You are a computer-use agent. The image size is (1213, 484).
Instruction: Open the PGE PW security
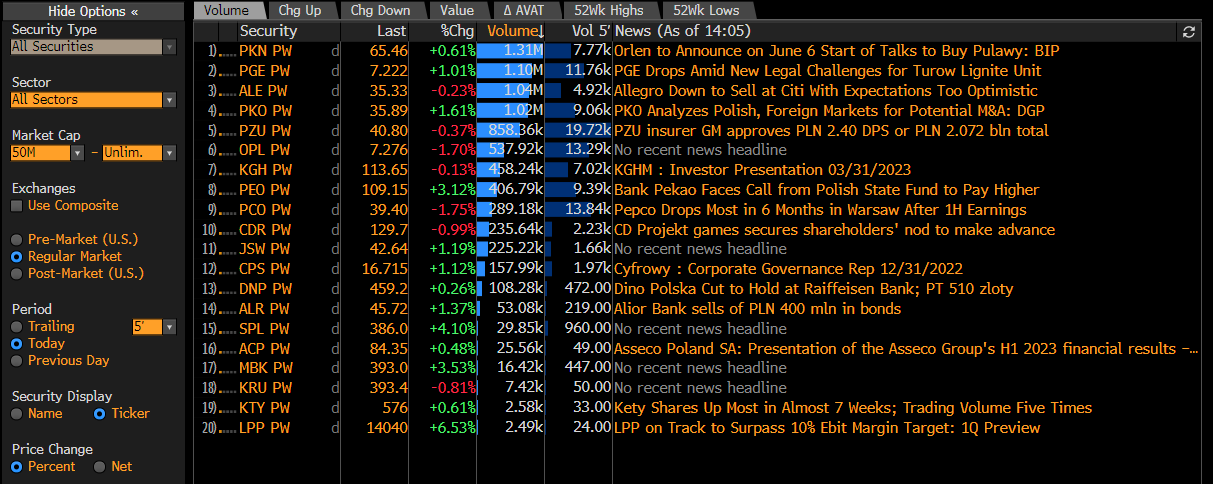point(266,70)
